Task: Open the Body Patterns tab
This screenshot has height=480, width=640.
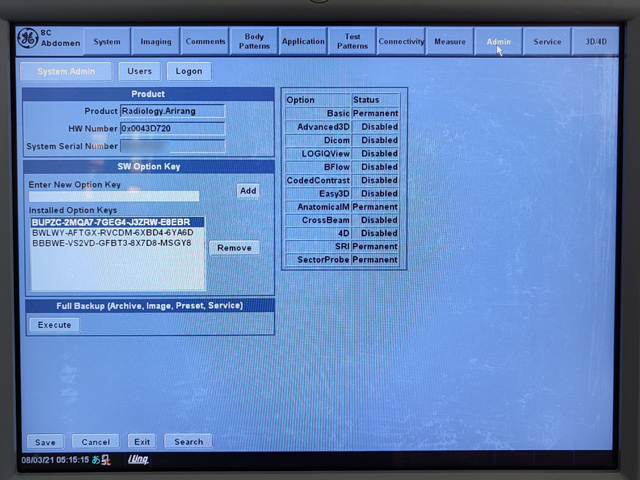Action: click(254, 41)
